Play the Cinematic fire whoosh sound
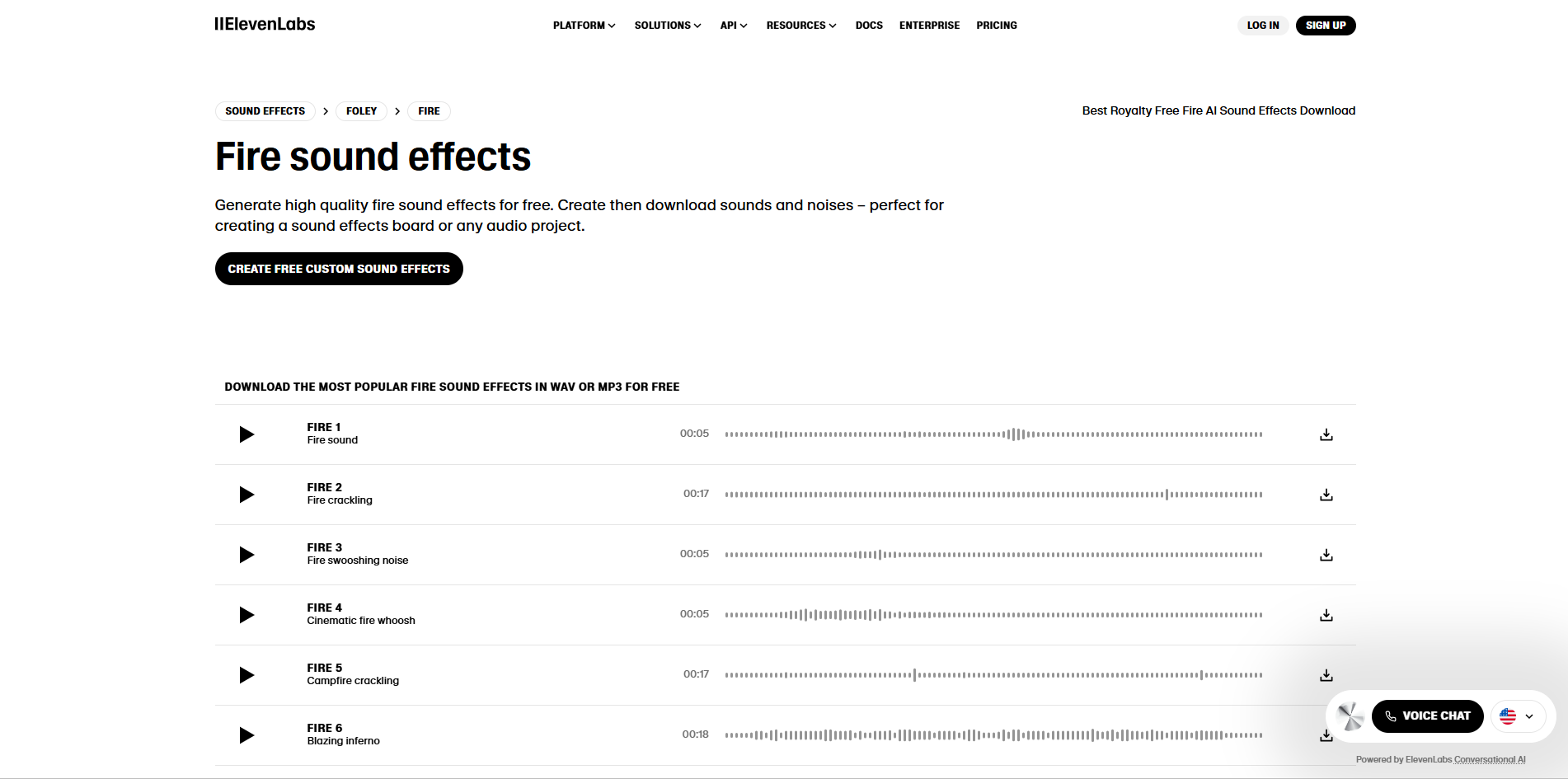This screenshot has width=1568, height=779. [246, 614]
